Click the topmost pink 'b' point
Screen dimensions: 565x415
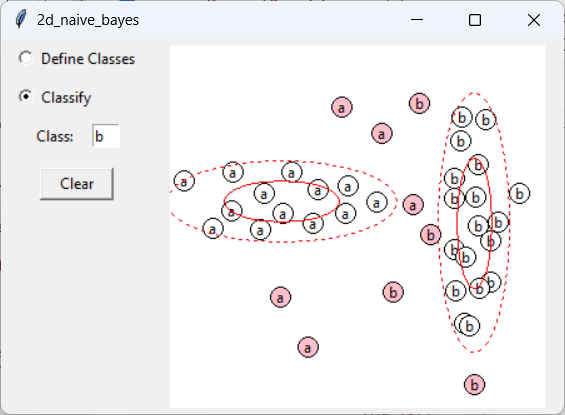tap(419, 103)
